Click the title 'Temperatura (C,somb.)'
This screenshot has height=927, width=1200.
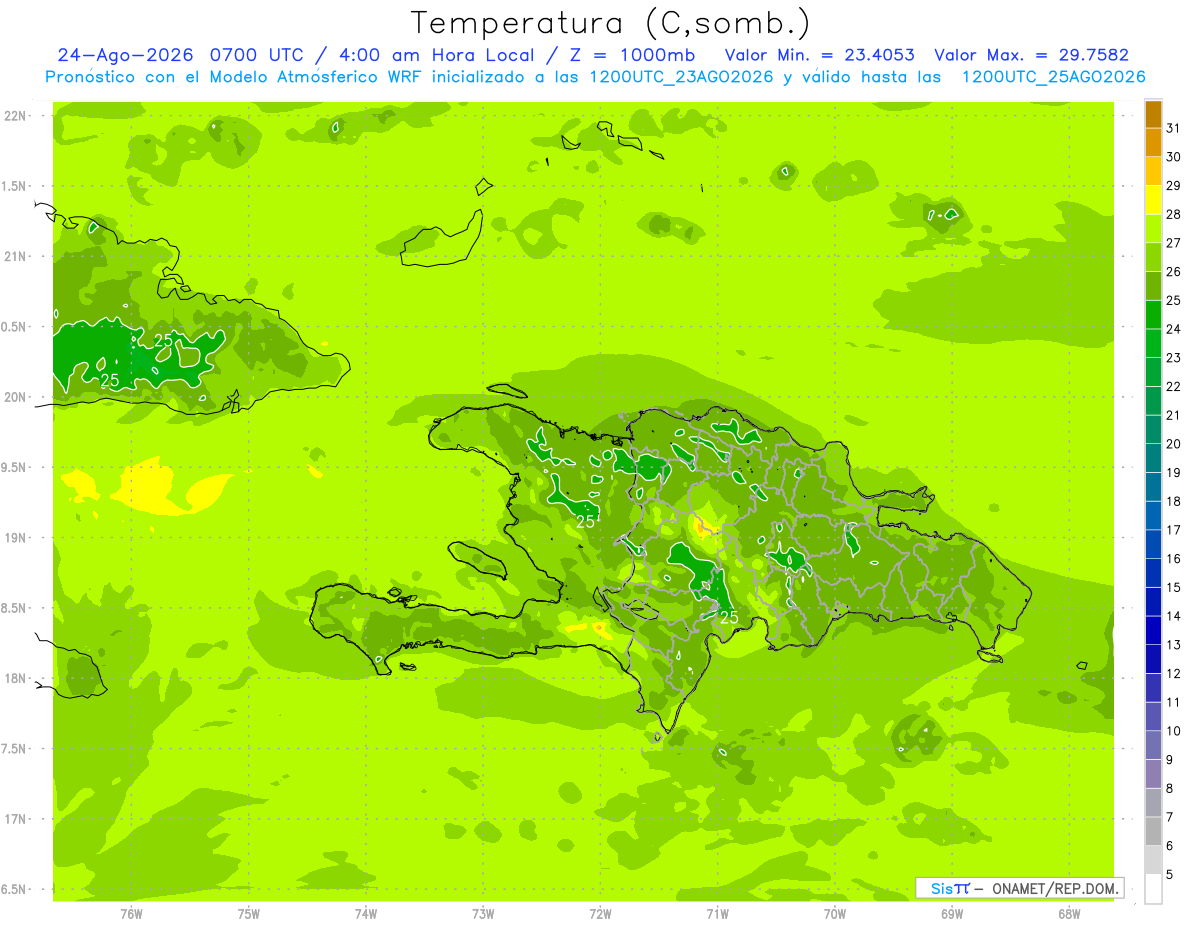(x=610, y=23)
